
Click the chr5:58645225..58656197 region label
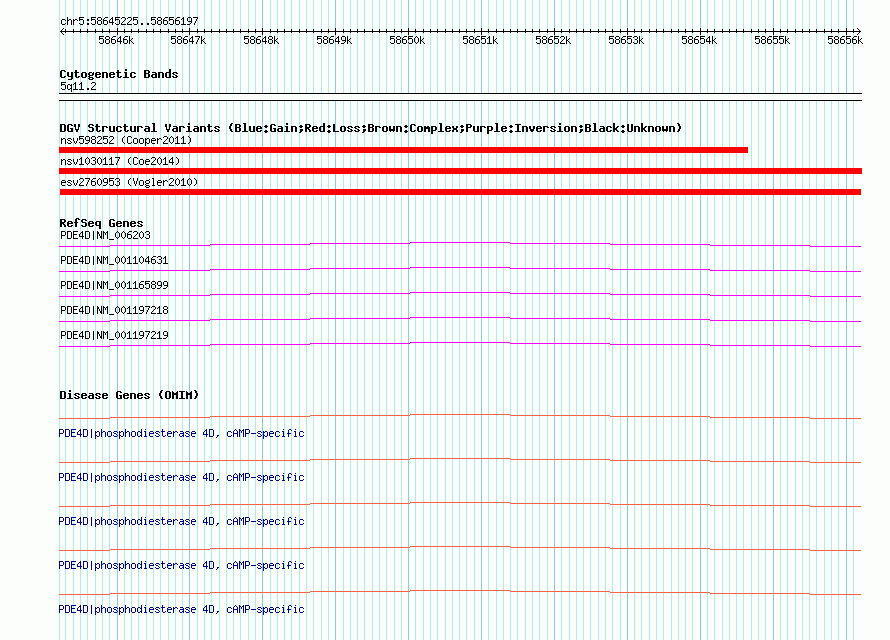click(x=129, y=21)
